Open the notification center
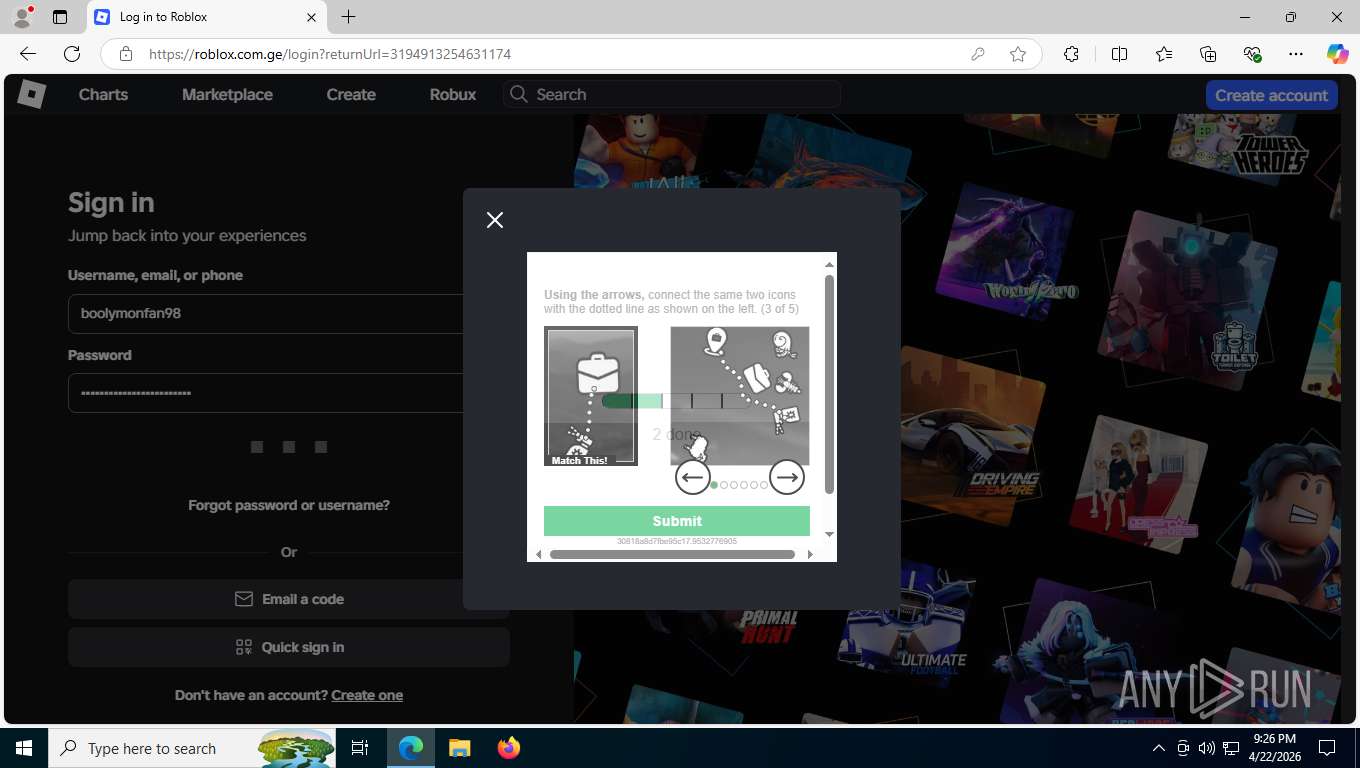 coord(1327,748)
